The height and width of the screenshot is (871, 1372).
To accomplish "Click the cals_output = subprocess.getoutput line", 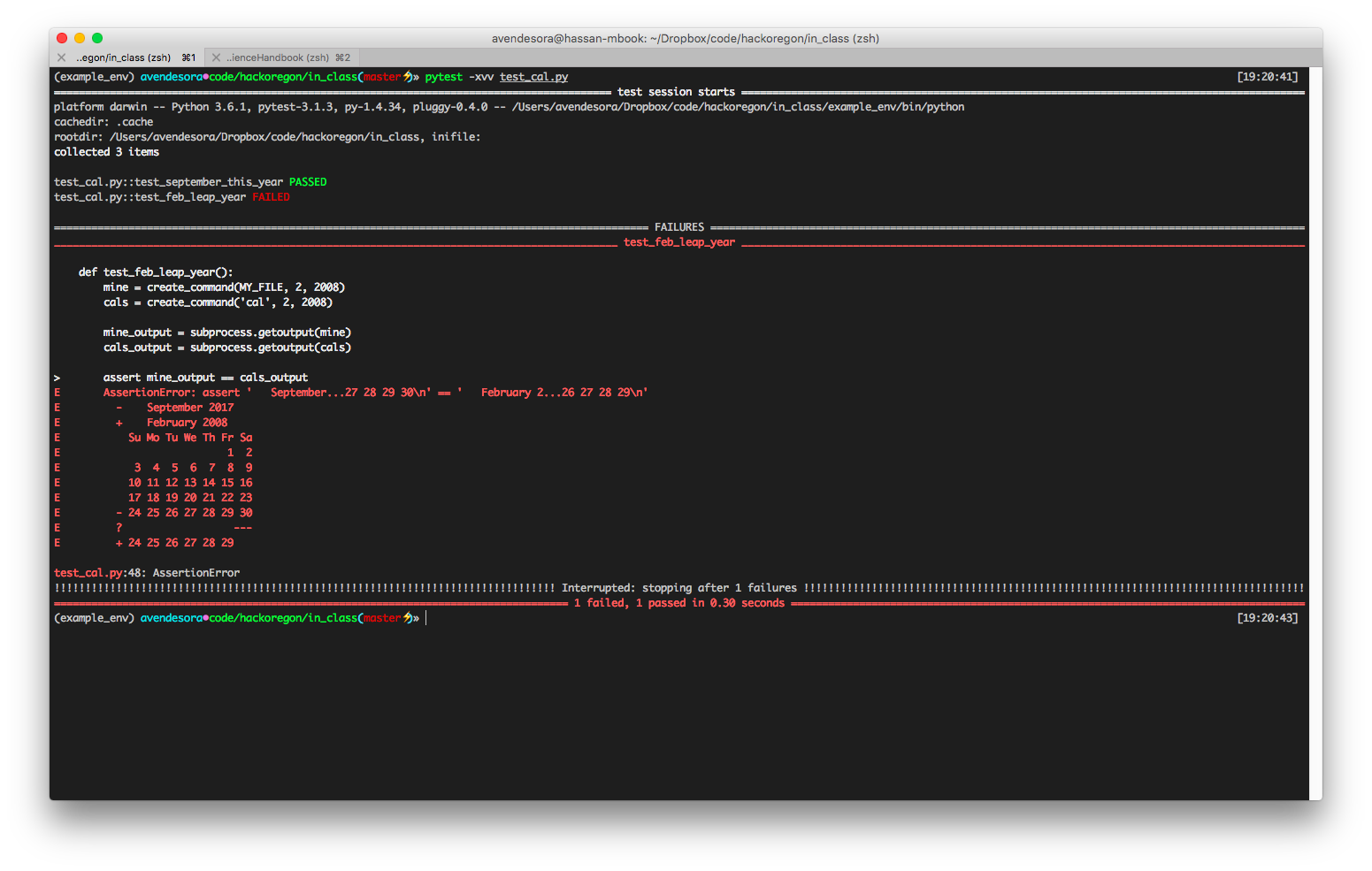I will pos(227,348).
